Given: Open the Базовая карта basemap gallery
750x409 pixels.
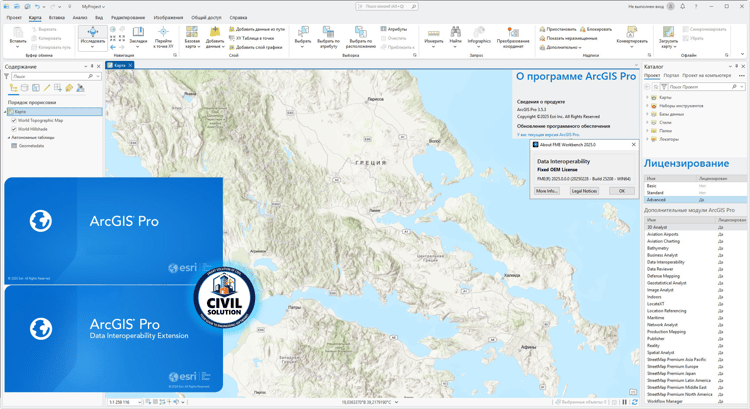Looking at the screenshot, I should click(192, 37).
